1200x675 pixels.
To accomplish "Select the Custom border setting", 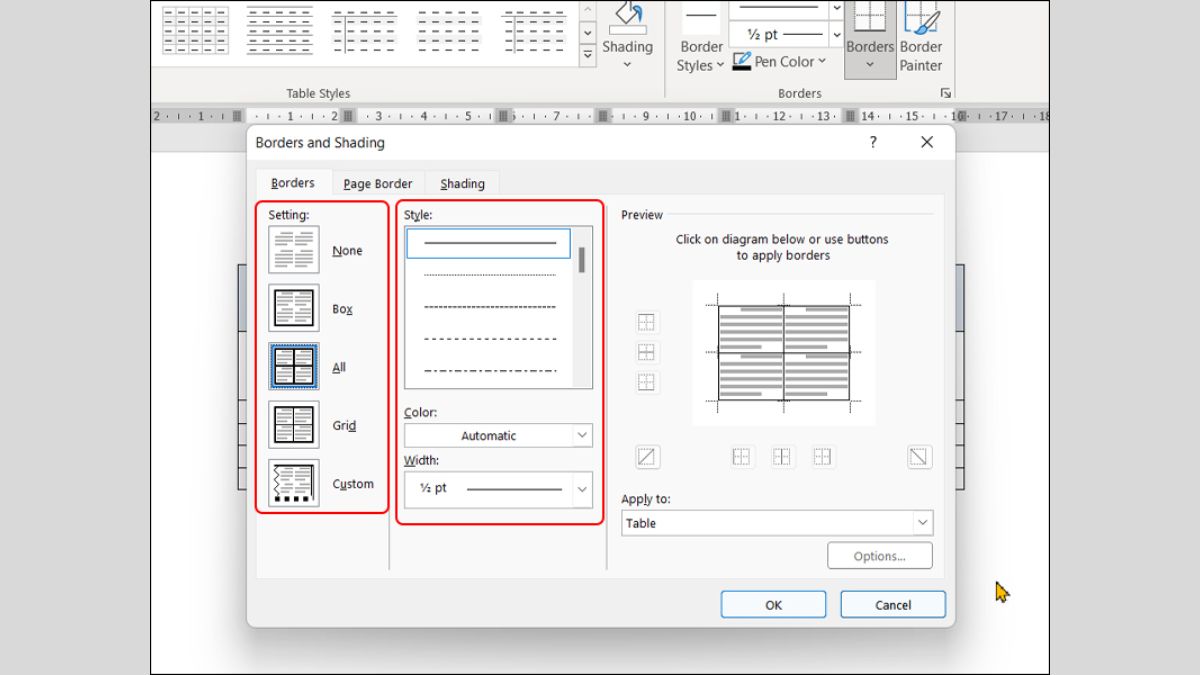I will tap(294, 483).
